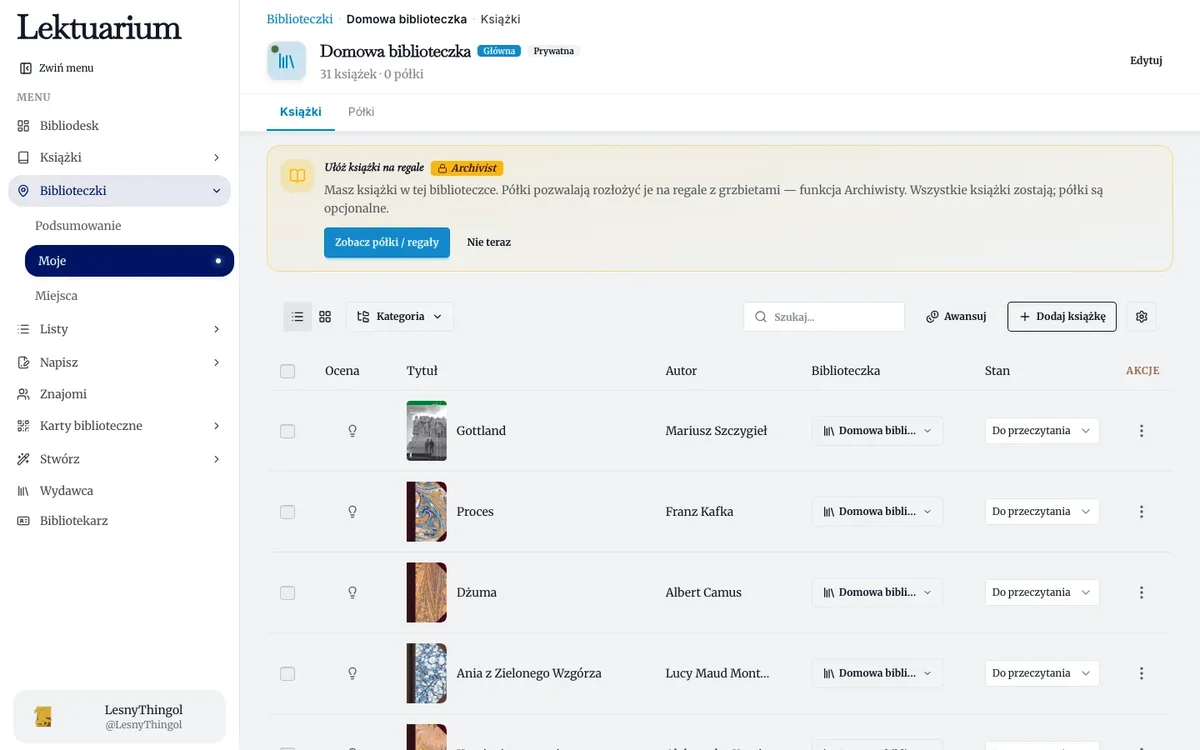Switch to list view icon
The image size is (1200, 750).
(x=297, y=317)
